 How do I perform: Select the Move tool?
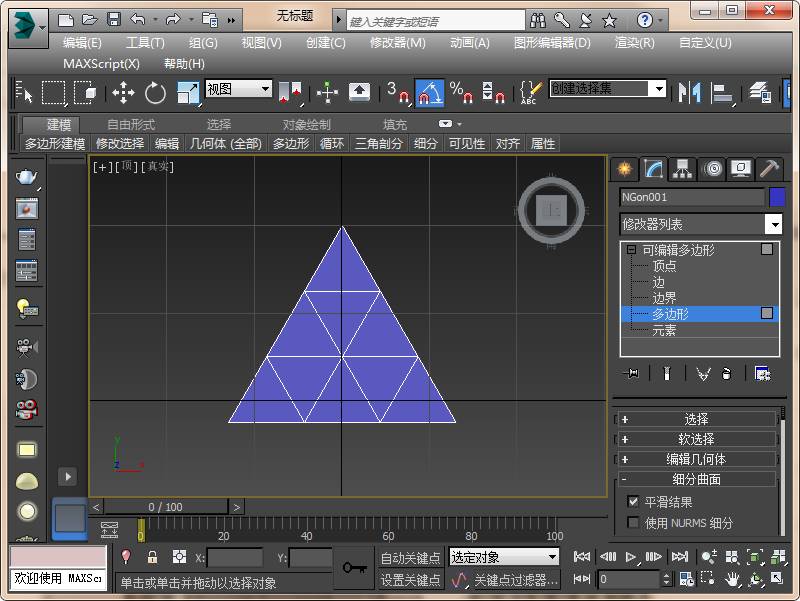point(123,93)
